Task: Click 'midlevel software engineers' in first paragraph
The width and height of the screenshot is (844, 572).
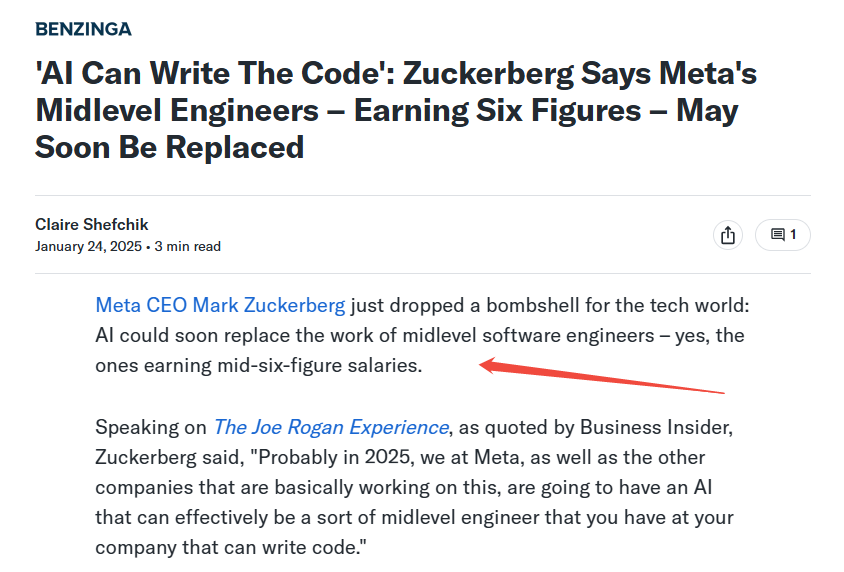Action: pyautogui.click(x=529, y=335)
